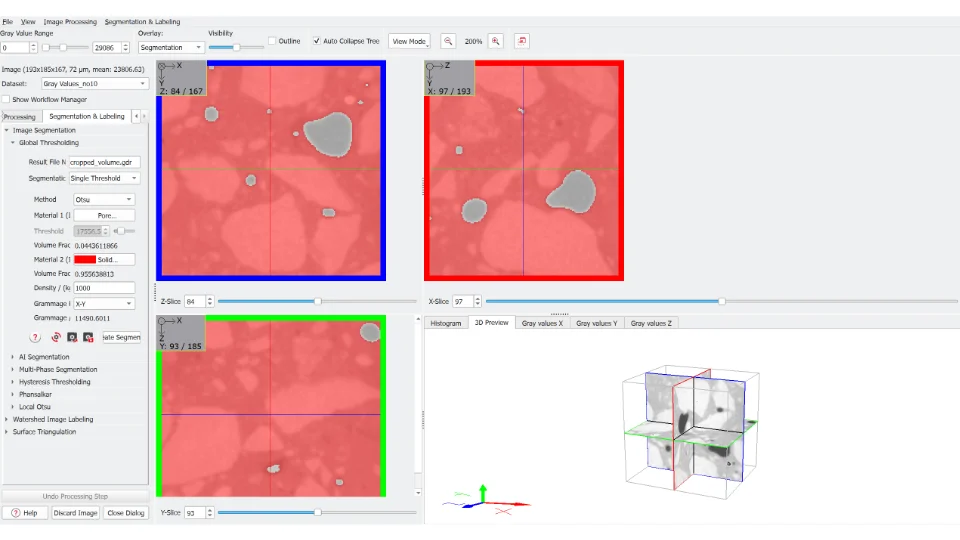
Task: Open the Single Threshold segmentation dropdown
Action: (104, 178)
